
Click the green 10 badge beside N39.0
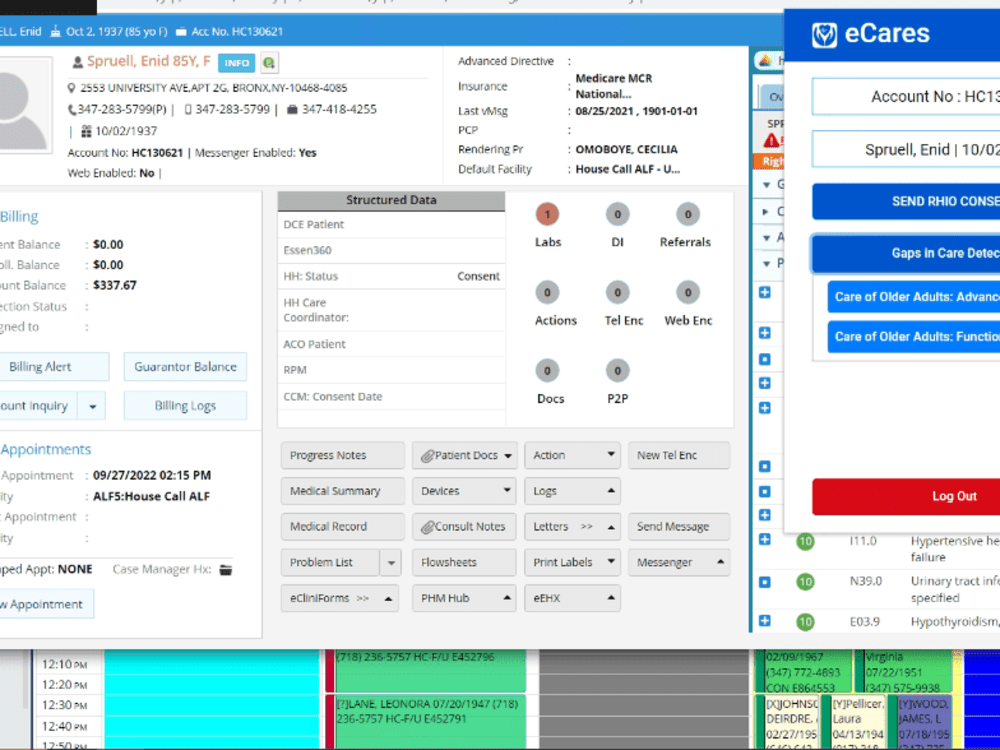pos(805,582)
